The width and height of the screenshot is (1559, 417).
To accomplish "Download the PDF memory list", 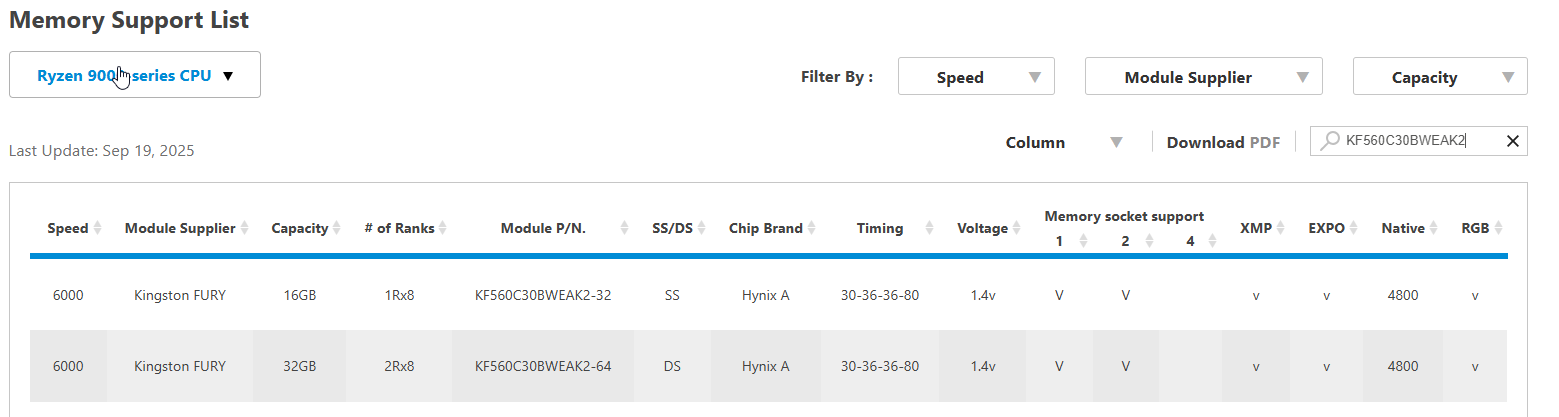I will pos(1222,142).
